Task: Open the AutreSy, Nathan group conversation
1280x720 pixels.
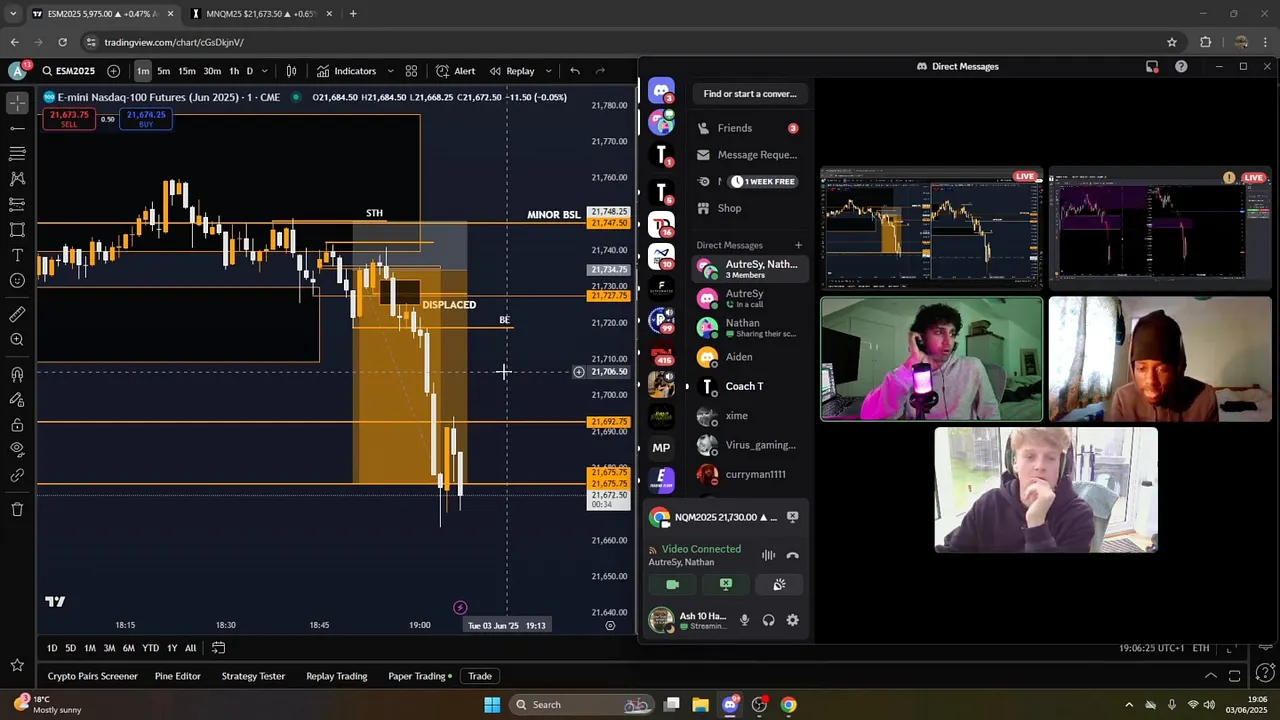Action: [750, 269]
